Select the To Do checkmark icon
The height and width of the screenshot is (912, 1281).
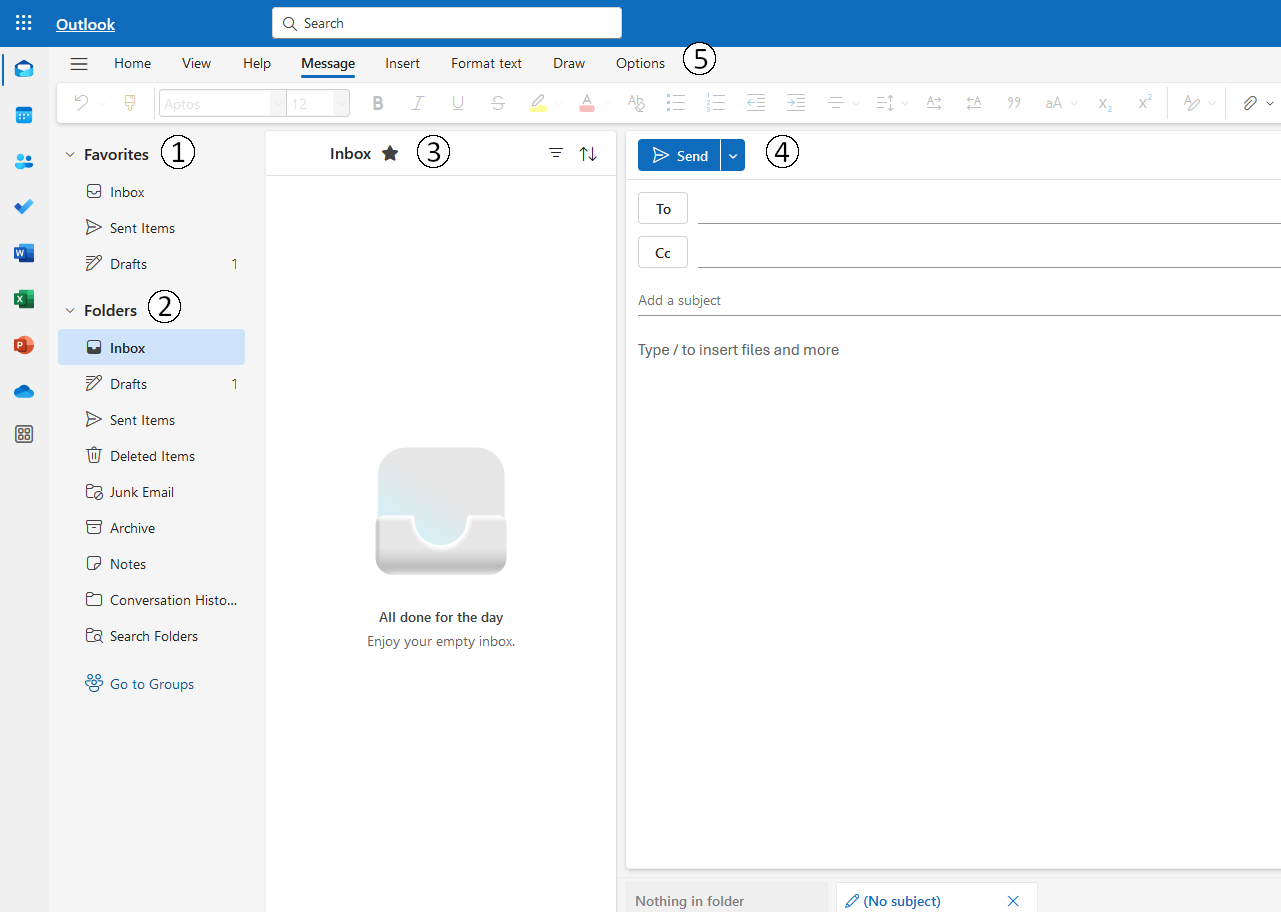click(x=23, y=207)
